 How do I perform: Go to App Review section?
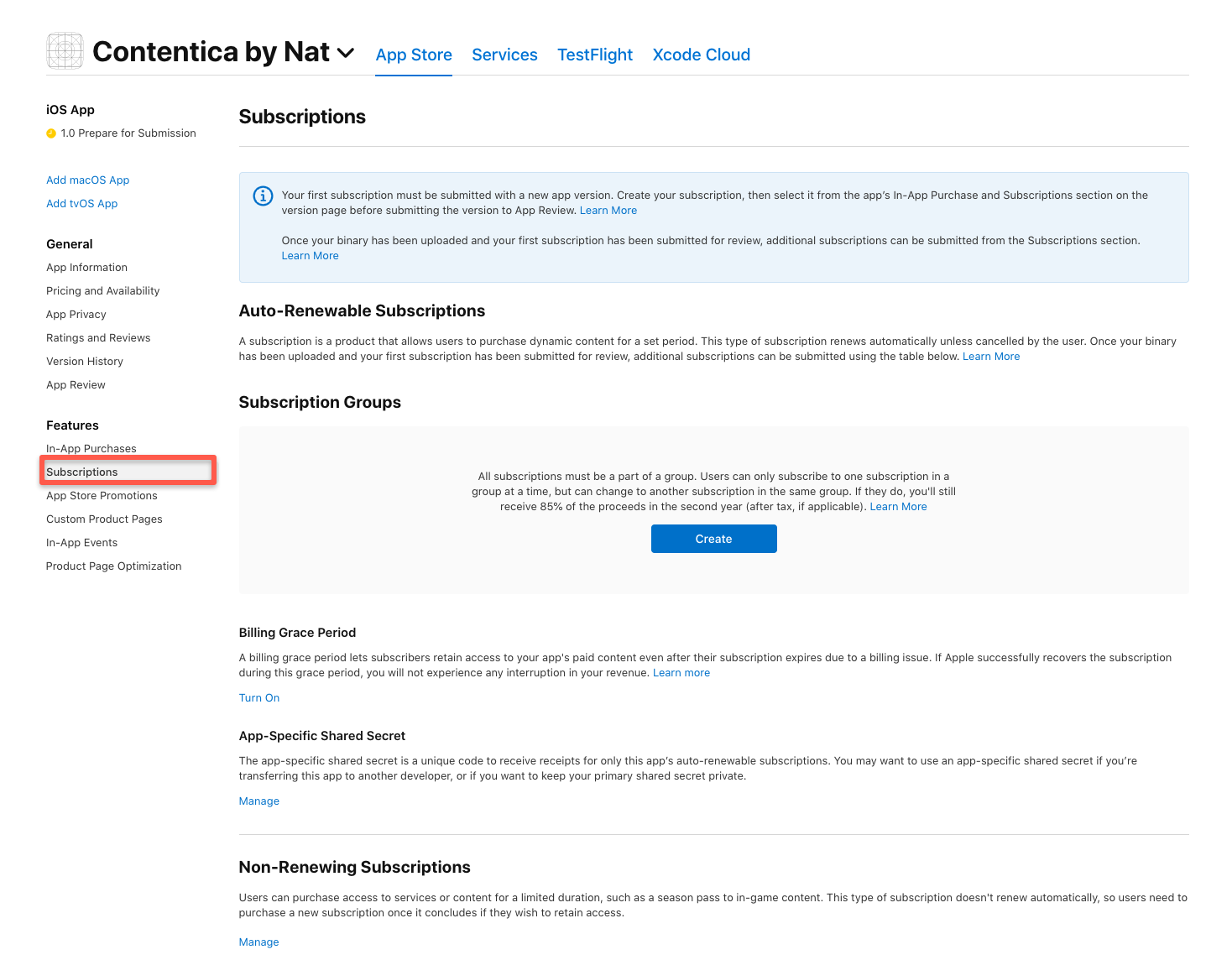pos(76,385)
